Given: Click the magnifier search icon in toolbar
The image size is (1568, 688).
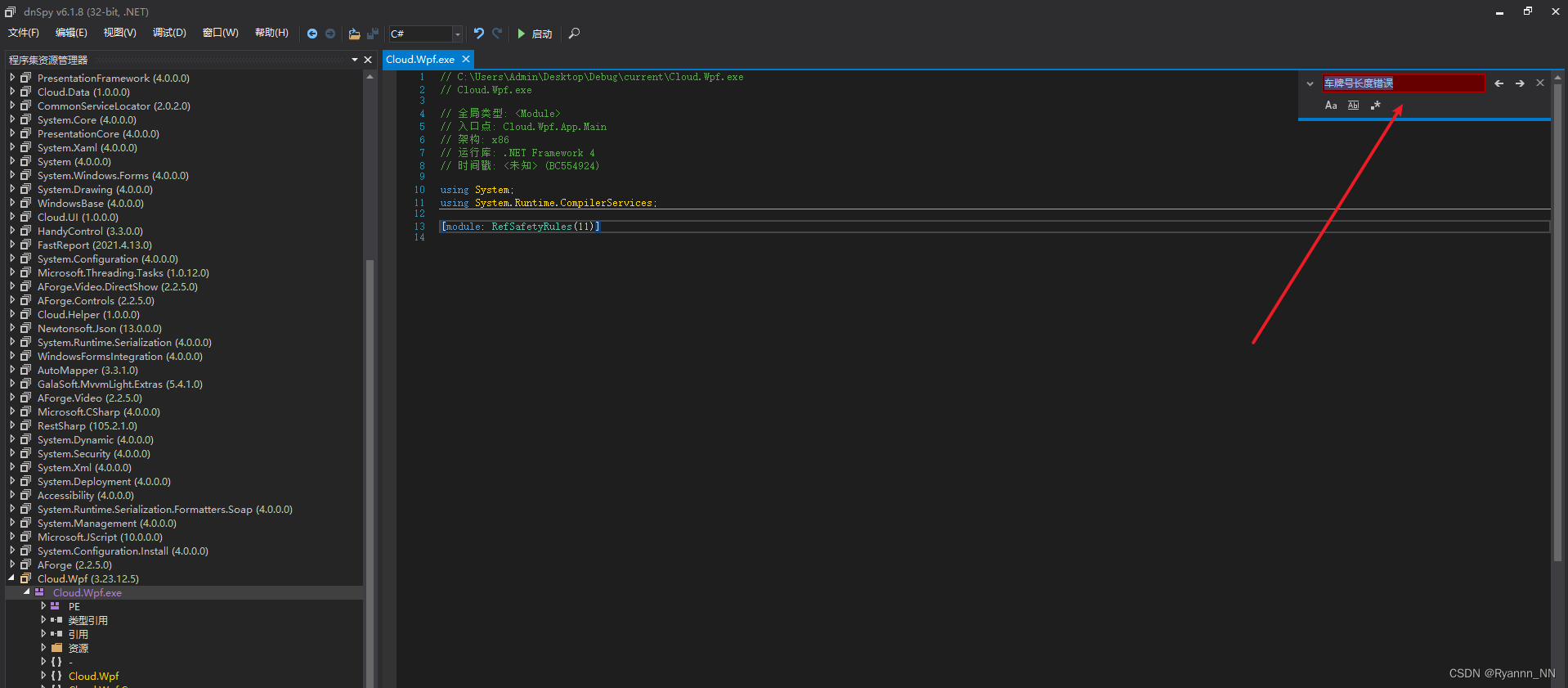Looking at the screenshot, I should click(574, 34).
